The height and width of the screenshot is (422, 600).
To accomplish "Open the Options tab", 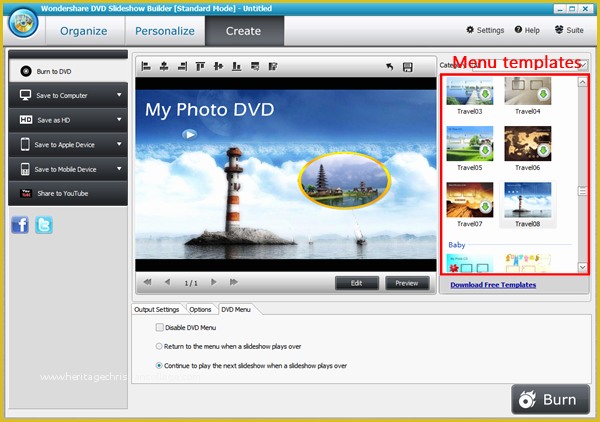I will 201,310.
